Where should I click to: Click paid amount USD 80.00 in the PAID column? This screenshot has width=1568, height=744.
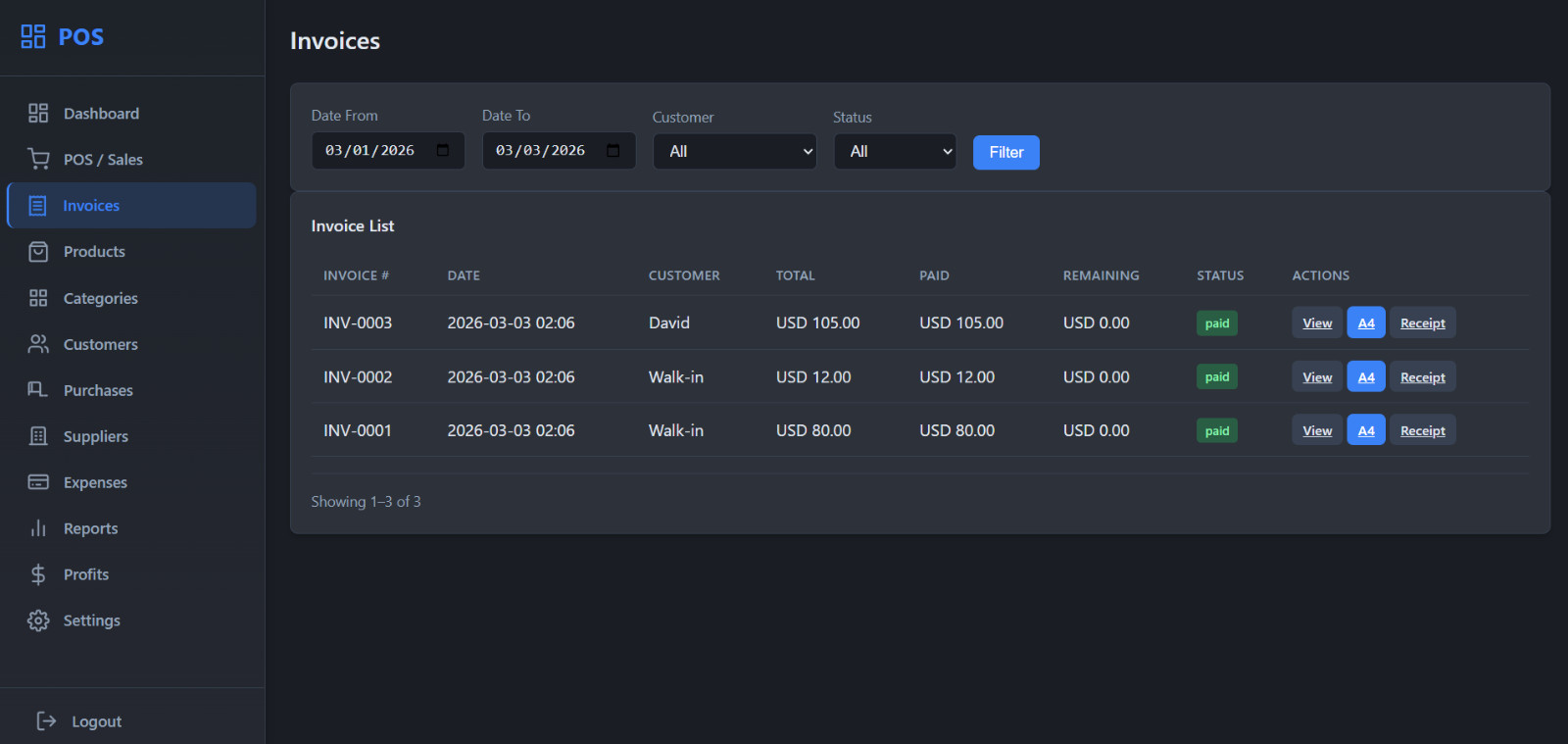point(956,430)
